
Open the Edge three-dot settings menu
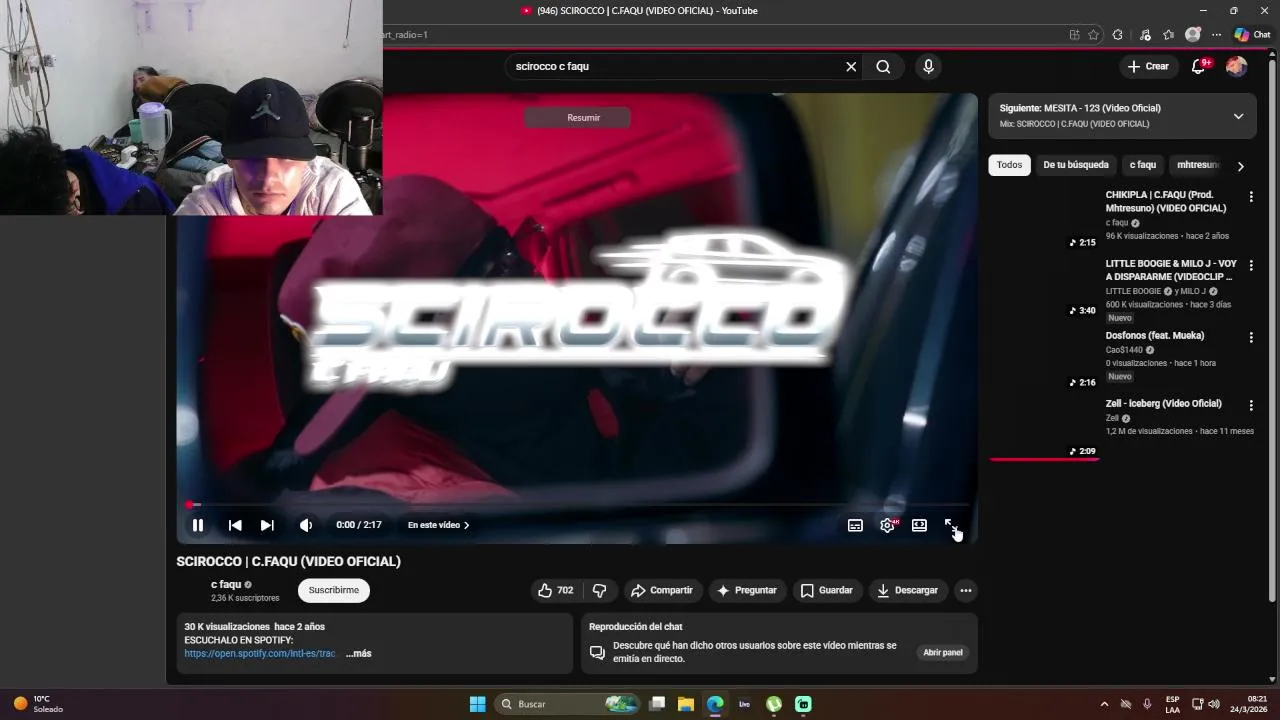click(1216, 35)
